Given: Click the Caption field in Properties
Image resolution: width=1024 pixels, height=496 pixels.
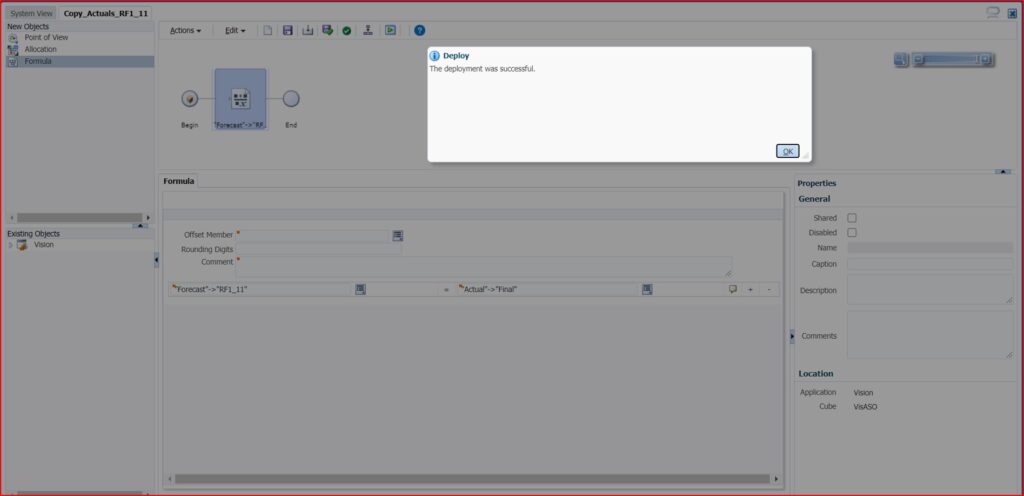Looking at the screenshot, I should 930,264.
